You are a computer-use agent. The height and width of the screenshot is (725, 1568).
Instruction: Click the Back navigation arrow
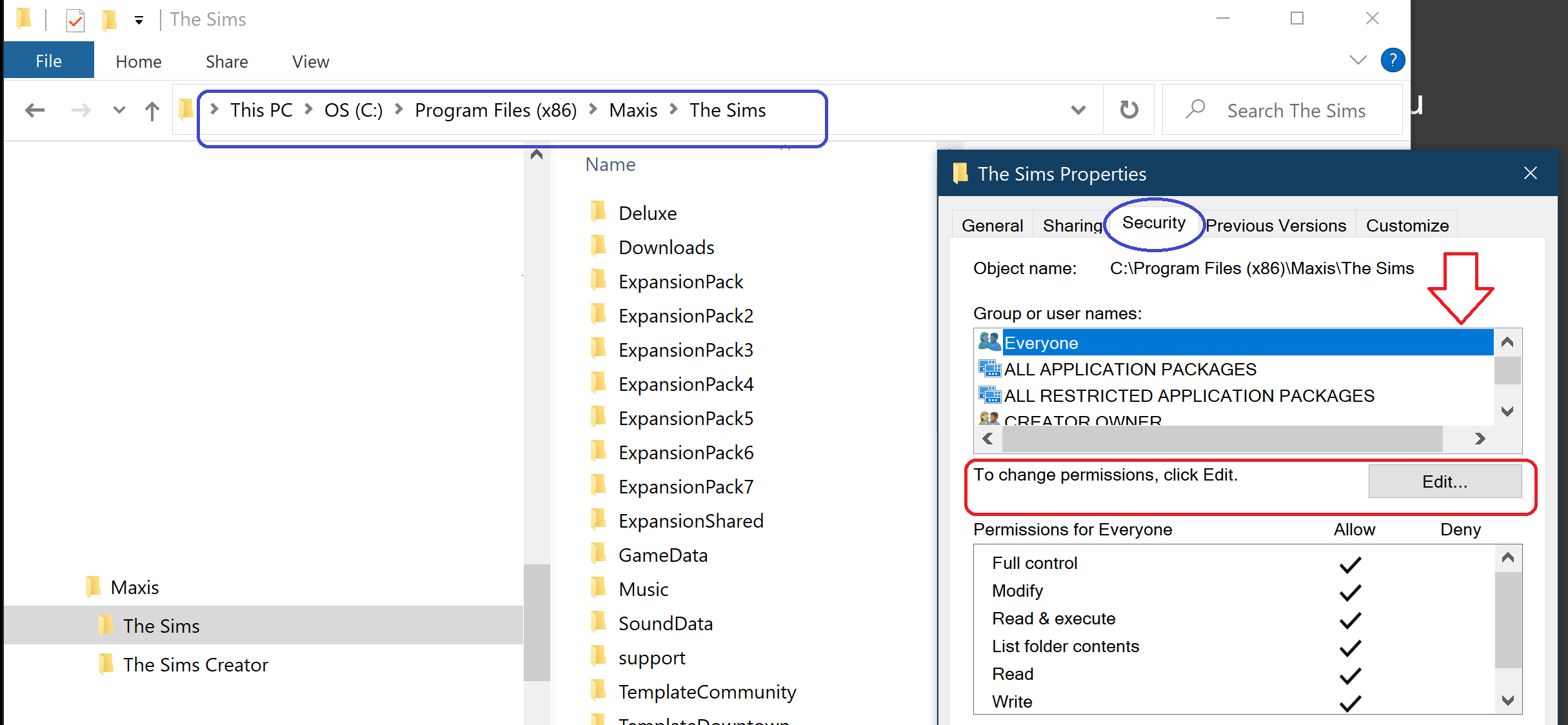pyautogui.click(x=35, y=110)
